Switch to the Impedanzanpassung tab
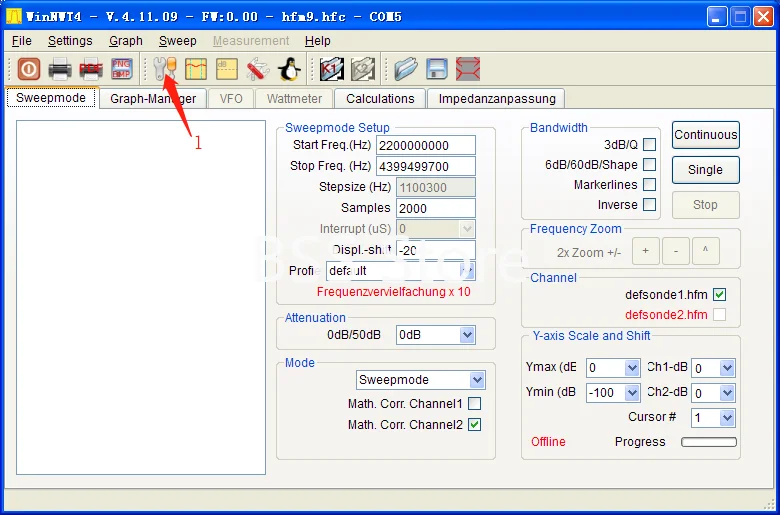The height and width of the screenshot is (515, 780). point(496,99)
